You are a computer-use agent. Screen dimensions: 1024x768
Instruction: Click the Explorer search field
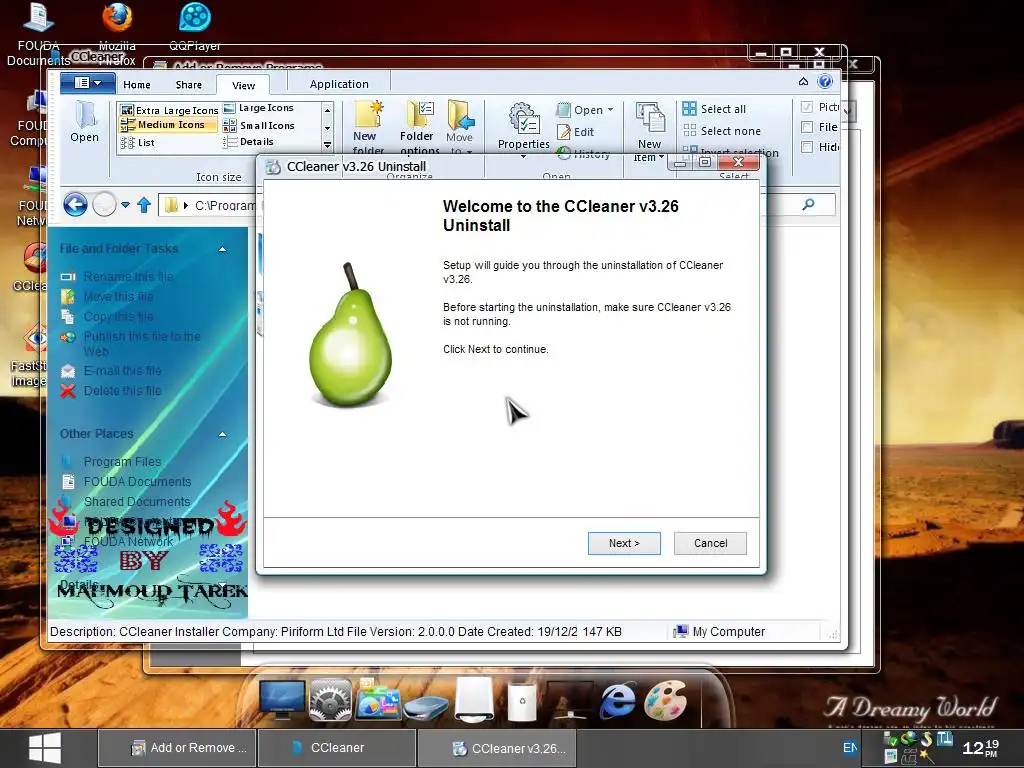click(800, 204)
